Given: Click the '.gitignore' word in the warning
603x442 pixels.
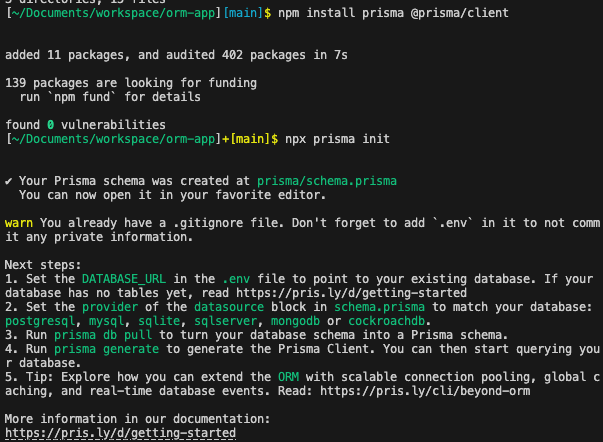Looking at the screenshot, I should (208, 223).
